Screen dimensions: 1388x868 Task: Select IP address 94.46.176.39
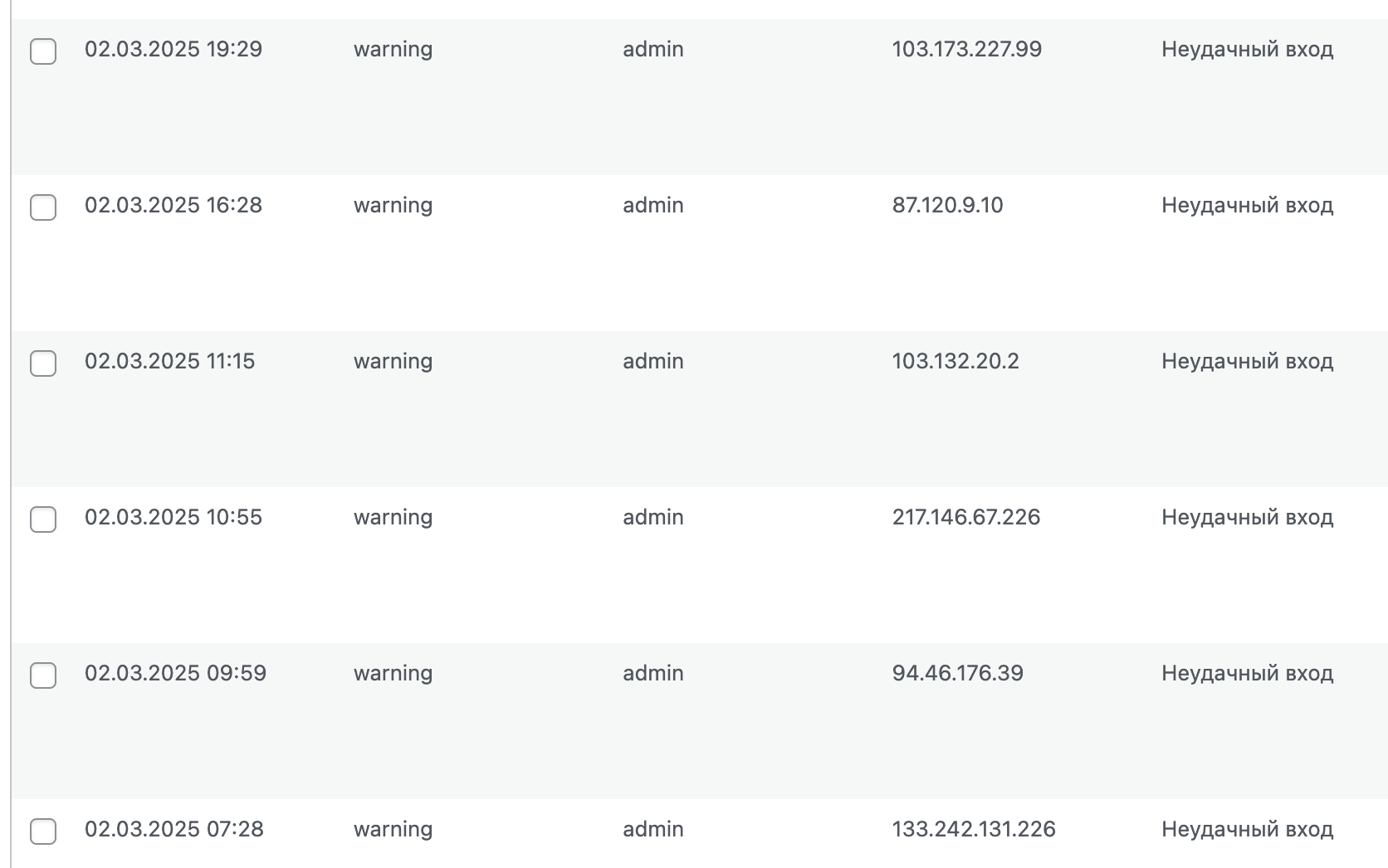click(x=957, y=674)
